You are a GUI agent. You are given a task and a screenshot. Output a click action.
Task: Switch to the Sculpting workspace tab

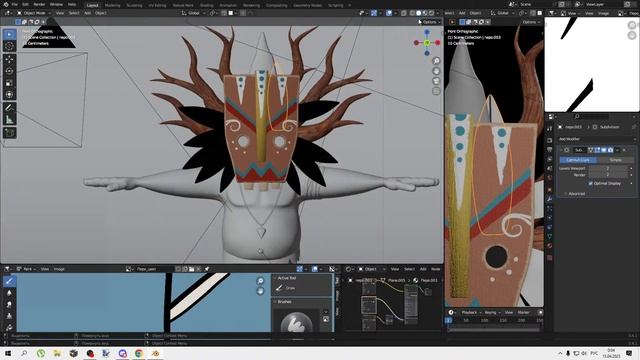pos(134,5)
